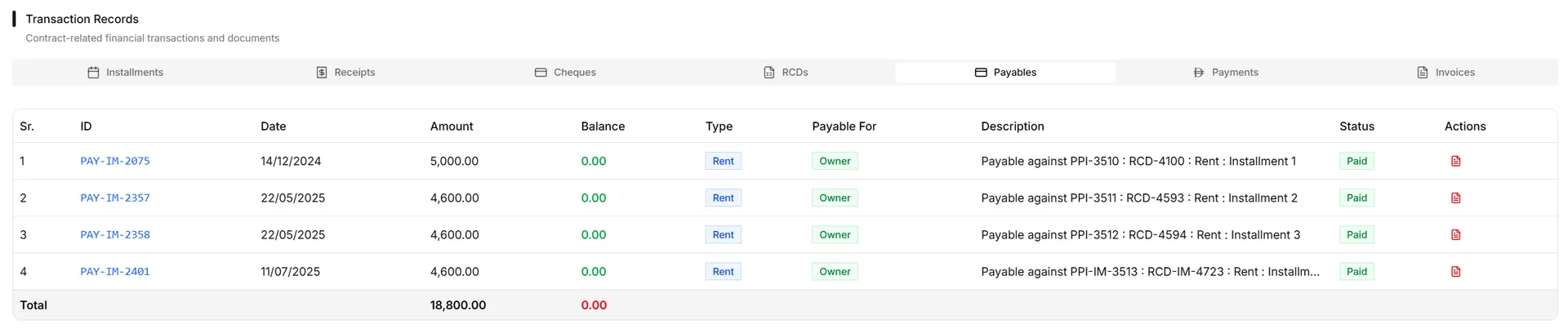Image resolution: width=1568 pixels, height=329 pixels.
Task: Open PDF document icon for PAY-IM-2401
Action: click(1455, 271)
